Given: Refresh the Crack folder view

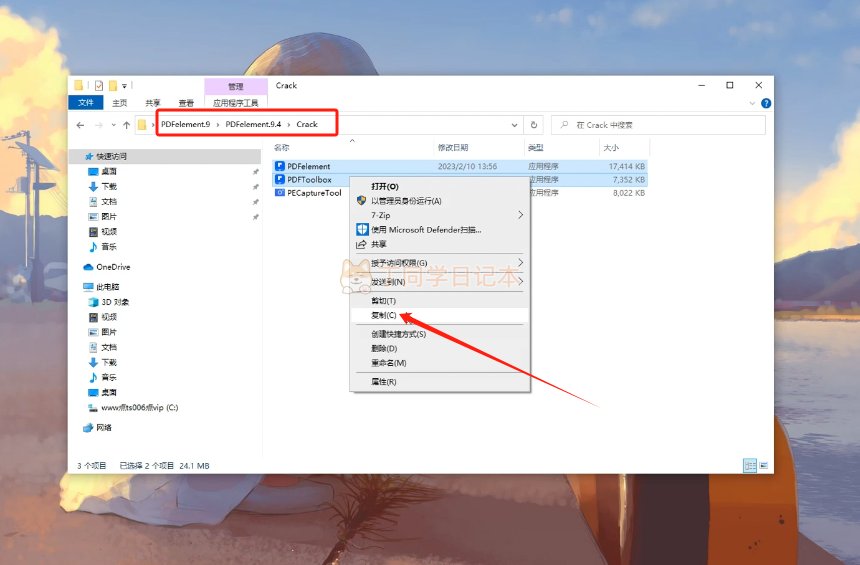Looking at the screenshot, I should click(x=534, y=125).
